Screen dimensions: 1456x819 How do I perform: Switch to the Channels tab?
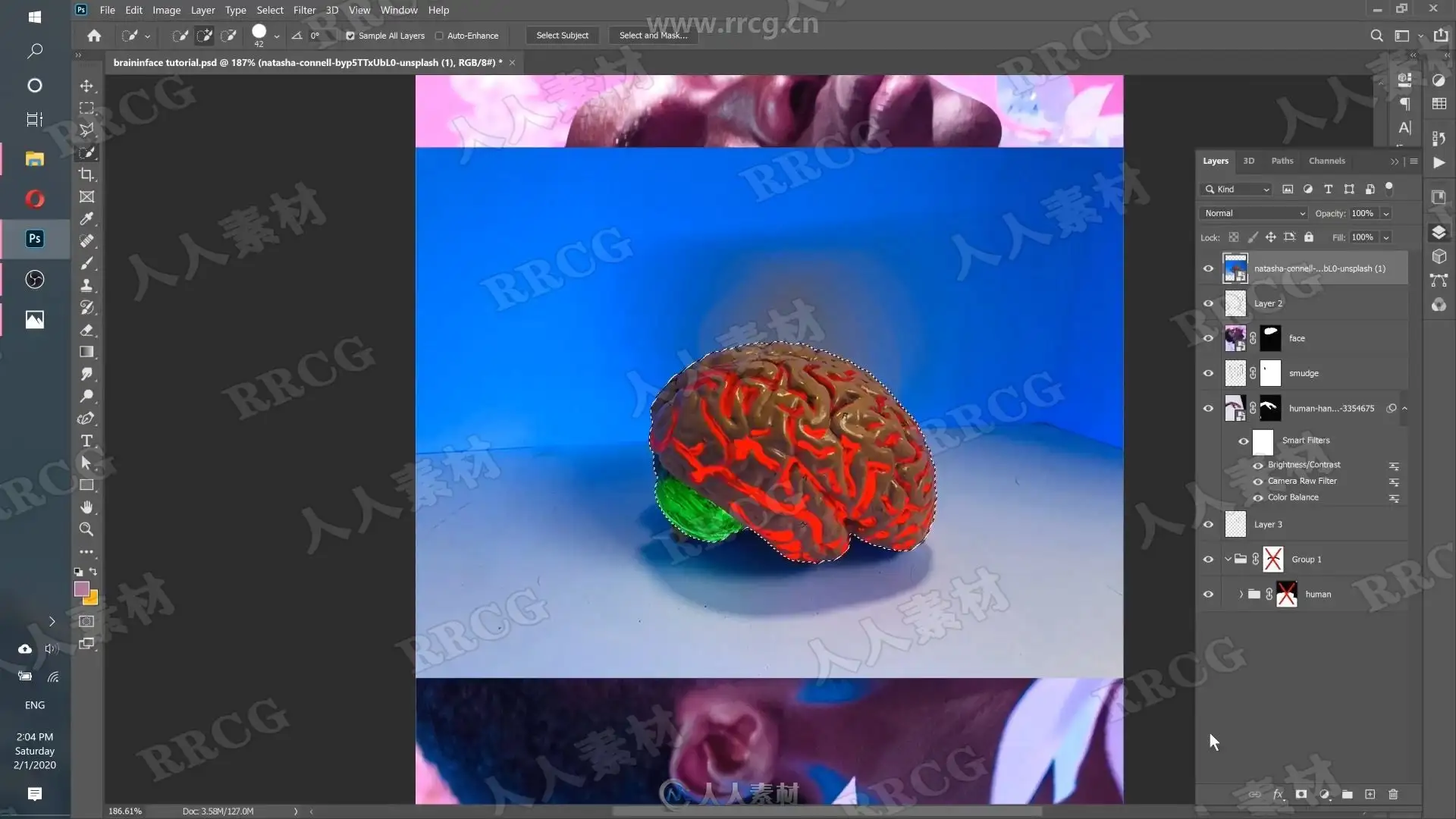tap(1326, 161)
